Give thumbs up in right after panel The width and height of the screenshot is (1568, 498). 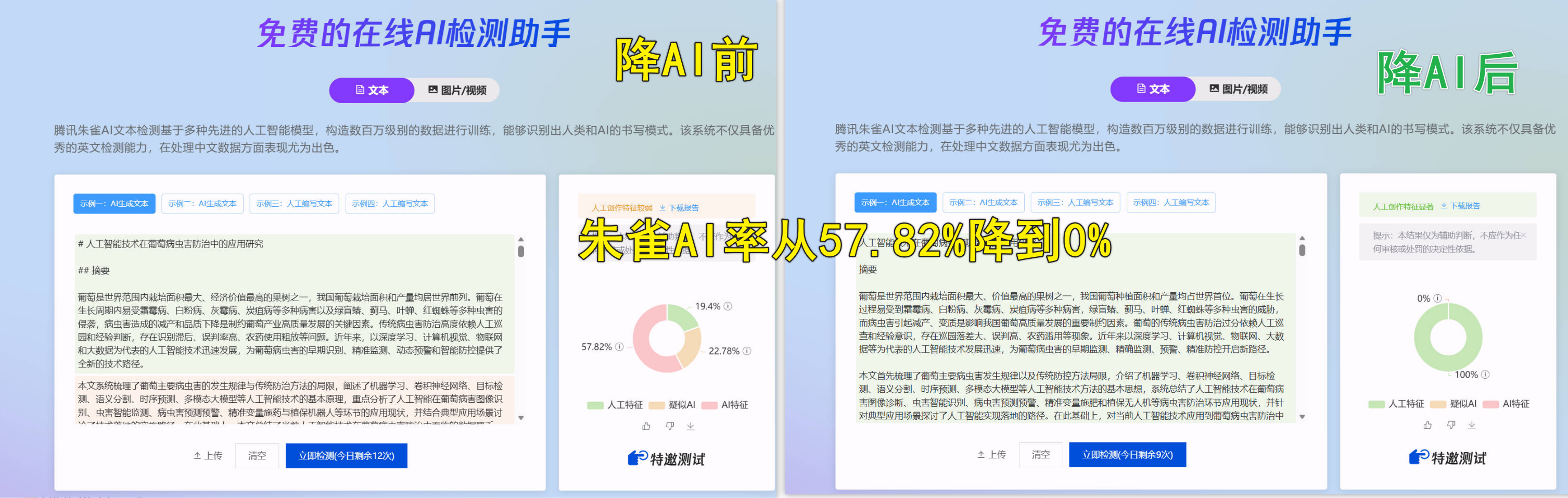(x=1427, y=425)
